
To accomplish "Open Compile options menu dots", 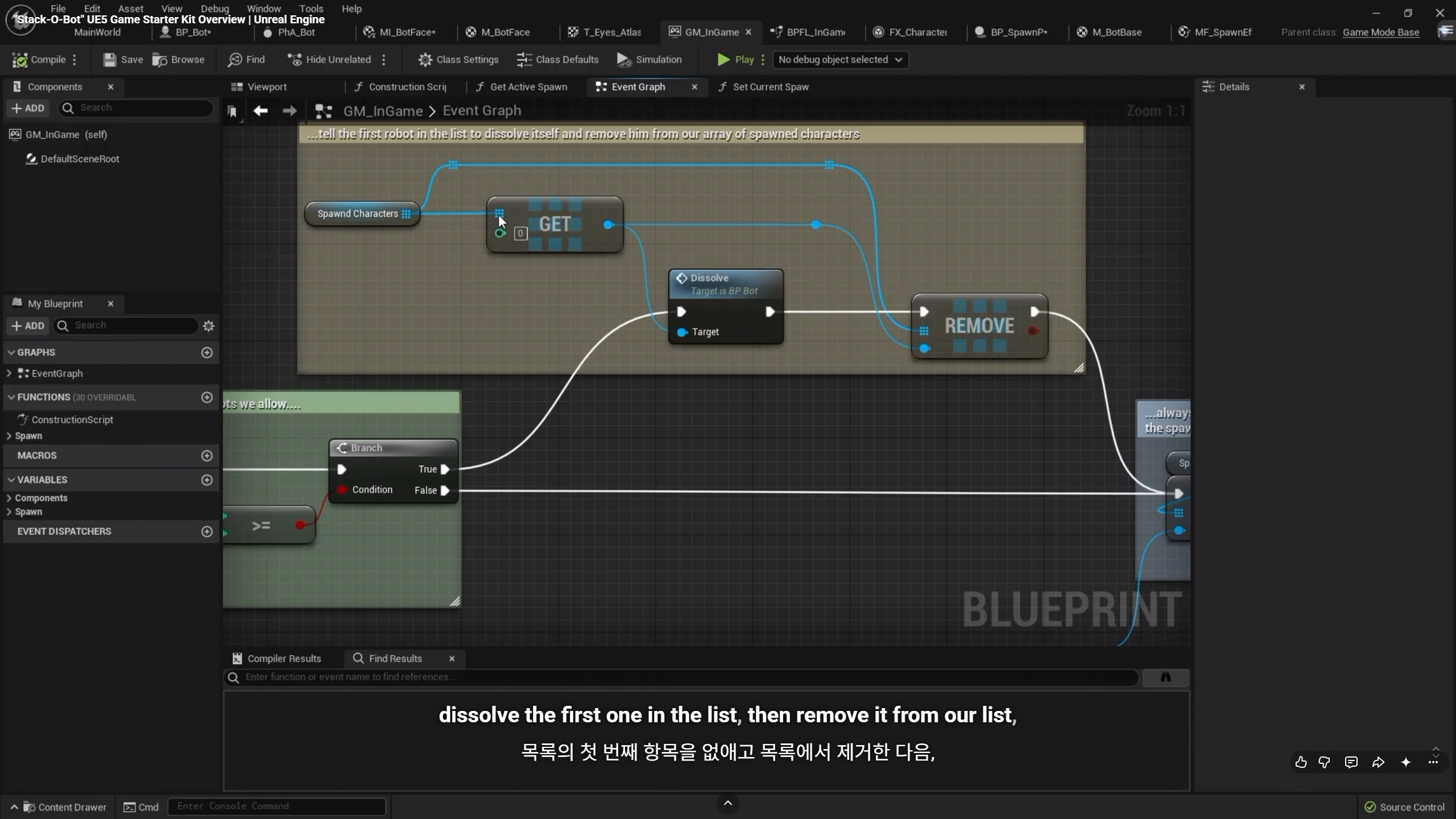I will 75,60.
